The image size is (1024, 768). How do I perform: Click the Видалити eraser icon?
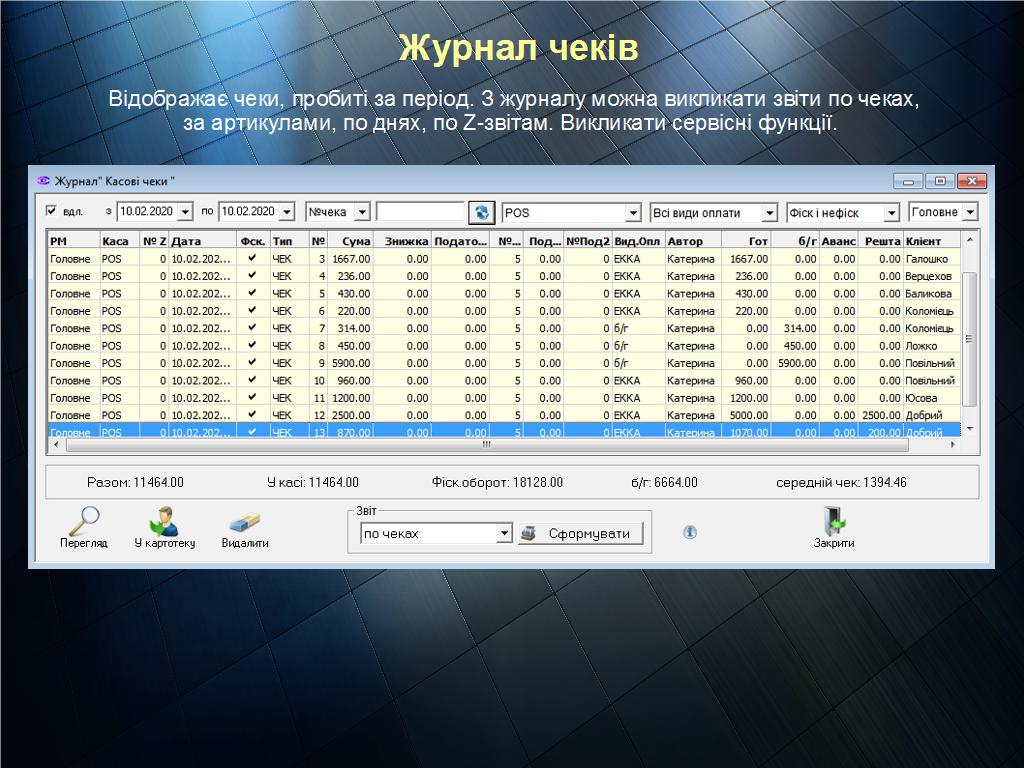pos(244,522)
